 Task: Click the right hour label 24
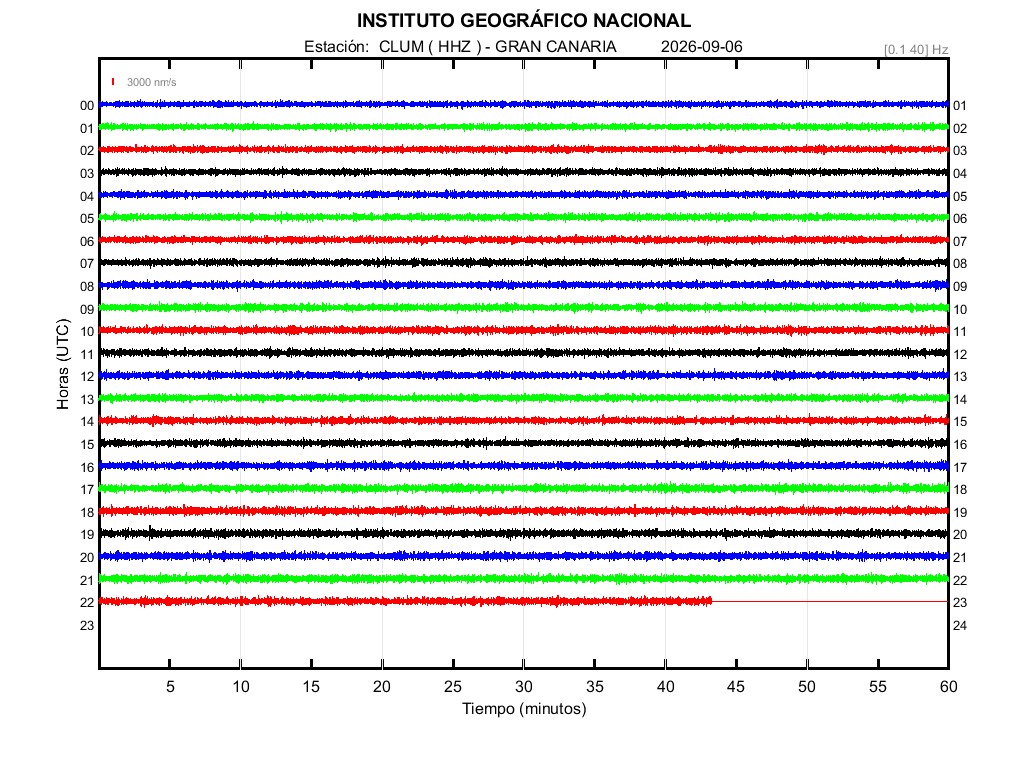[960, 626]
